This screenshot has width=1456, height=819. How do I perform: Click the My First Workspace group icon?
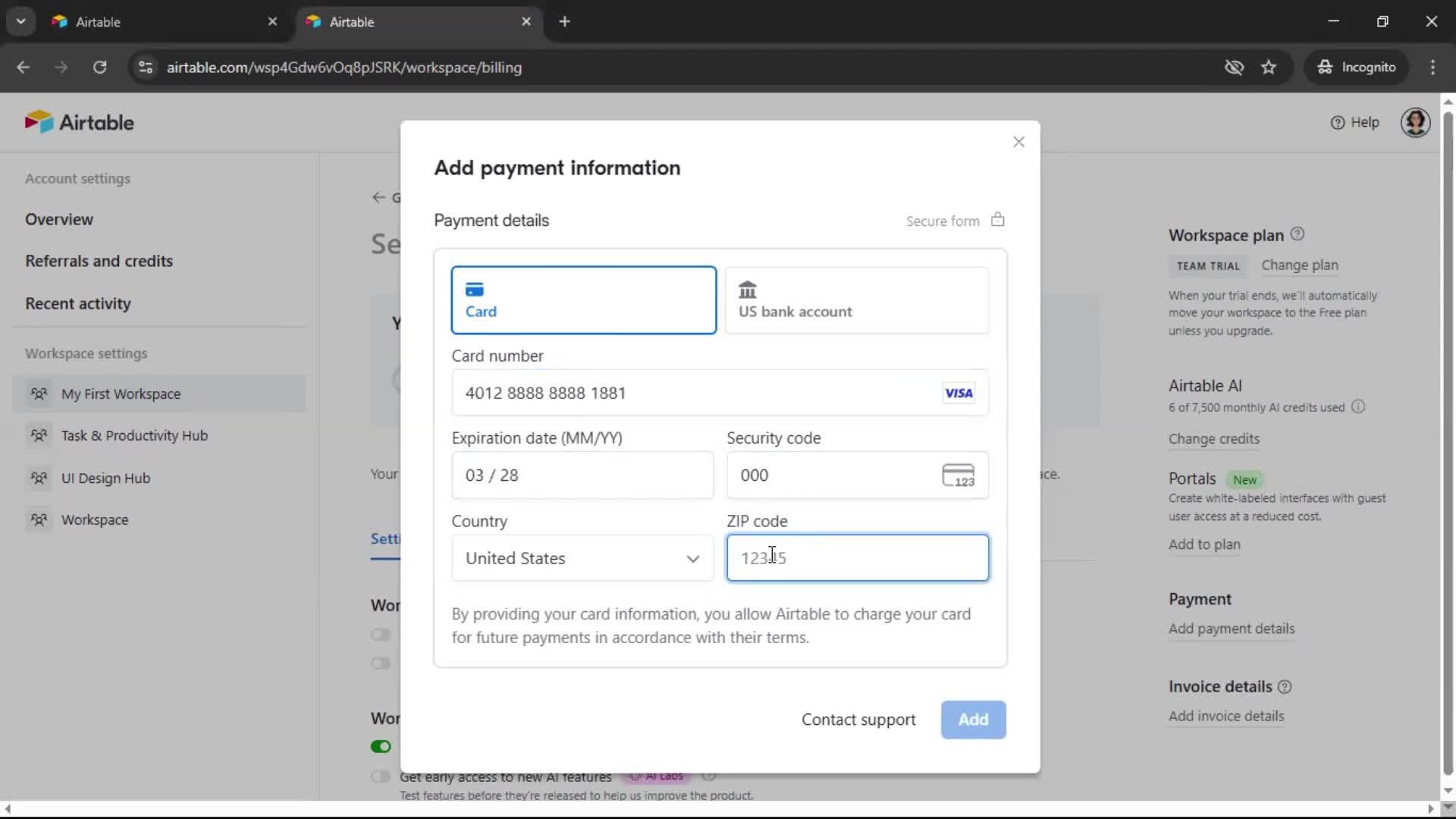coord(39,394)
